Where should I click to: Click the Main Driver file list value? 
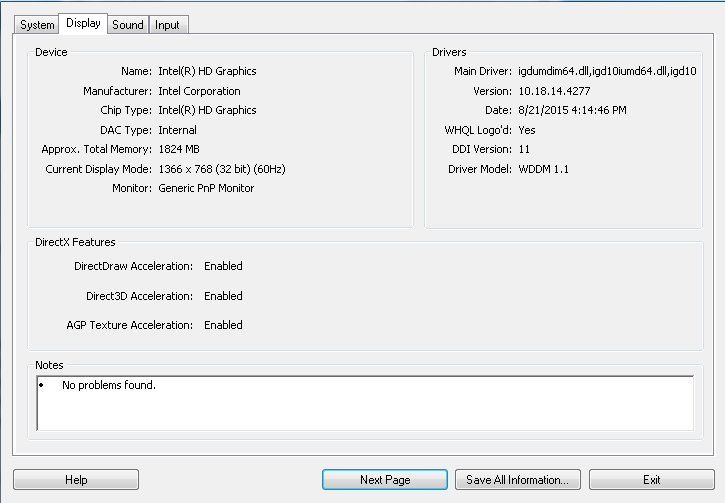(x=607, y=71)
